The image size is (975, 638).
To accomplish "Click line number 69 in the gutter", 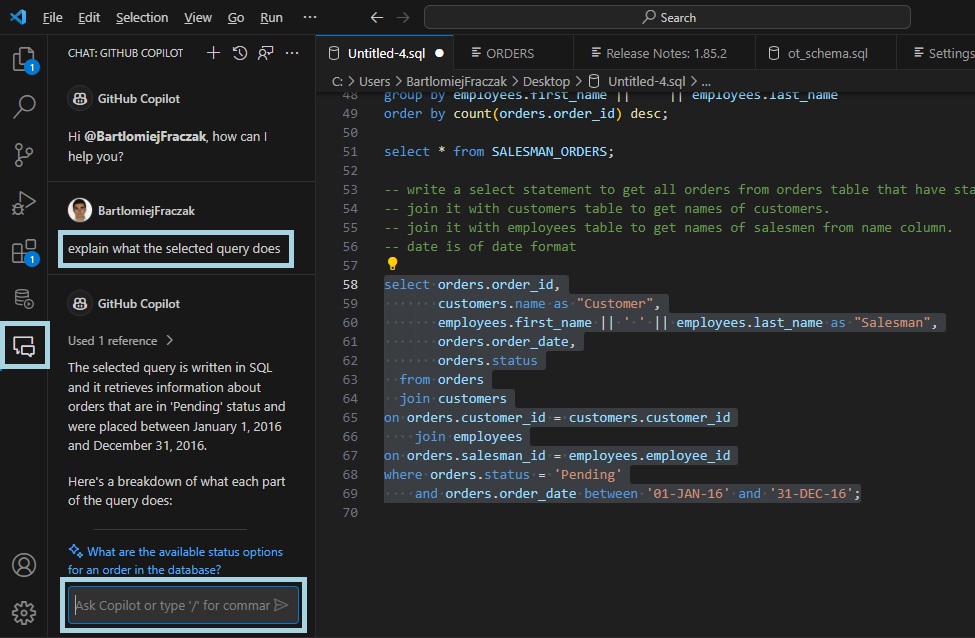I will 350,493.
